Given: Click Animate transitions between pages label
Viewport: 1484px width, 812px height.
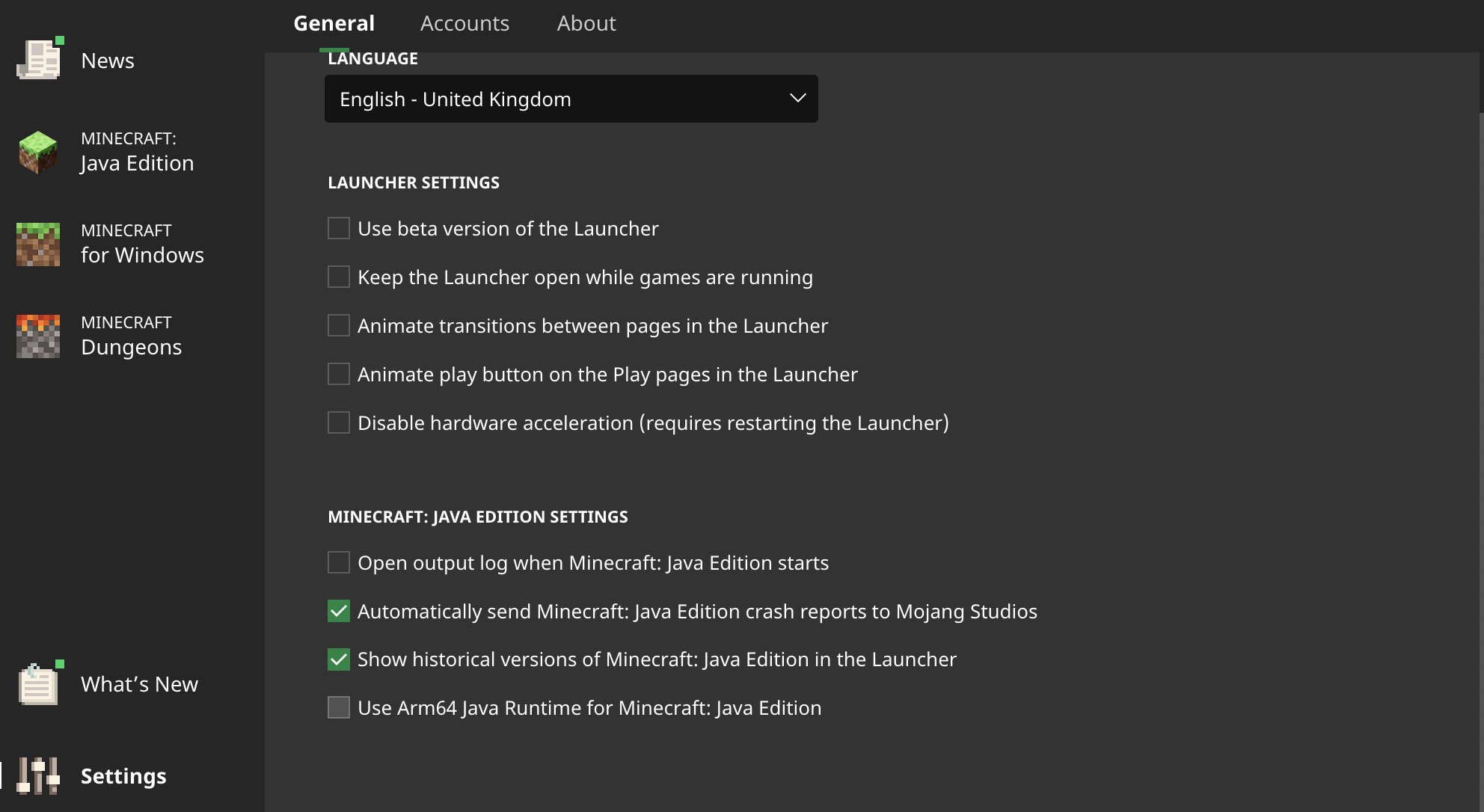Looking at the screenshot, I should coord(592,326).
